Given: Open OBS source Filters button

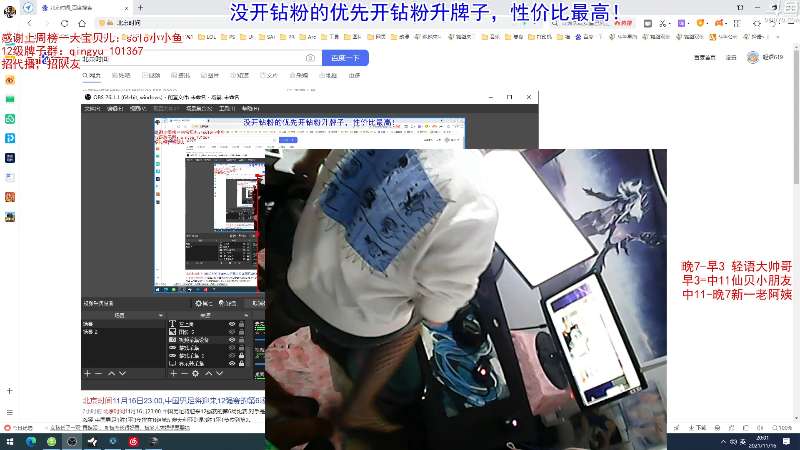Looking at the screenshot, I should (x=228, y=303).
